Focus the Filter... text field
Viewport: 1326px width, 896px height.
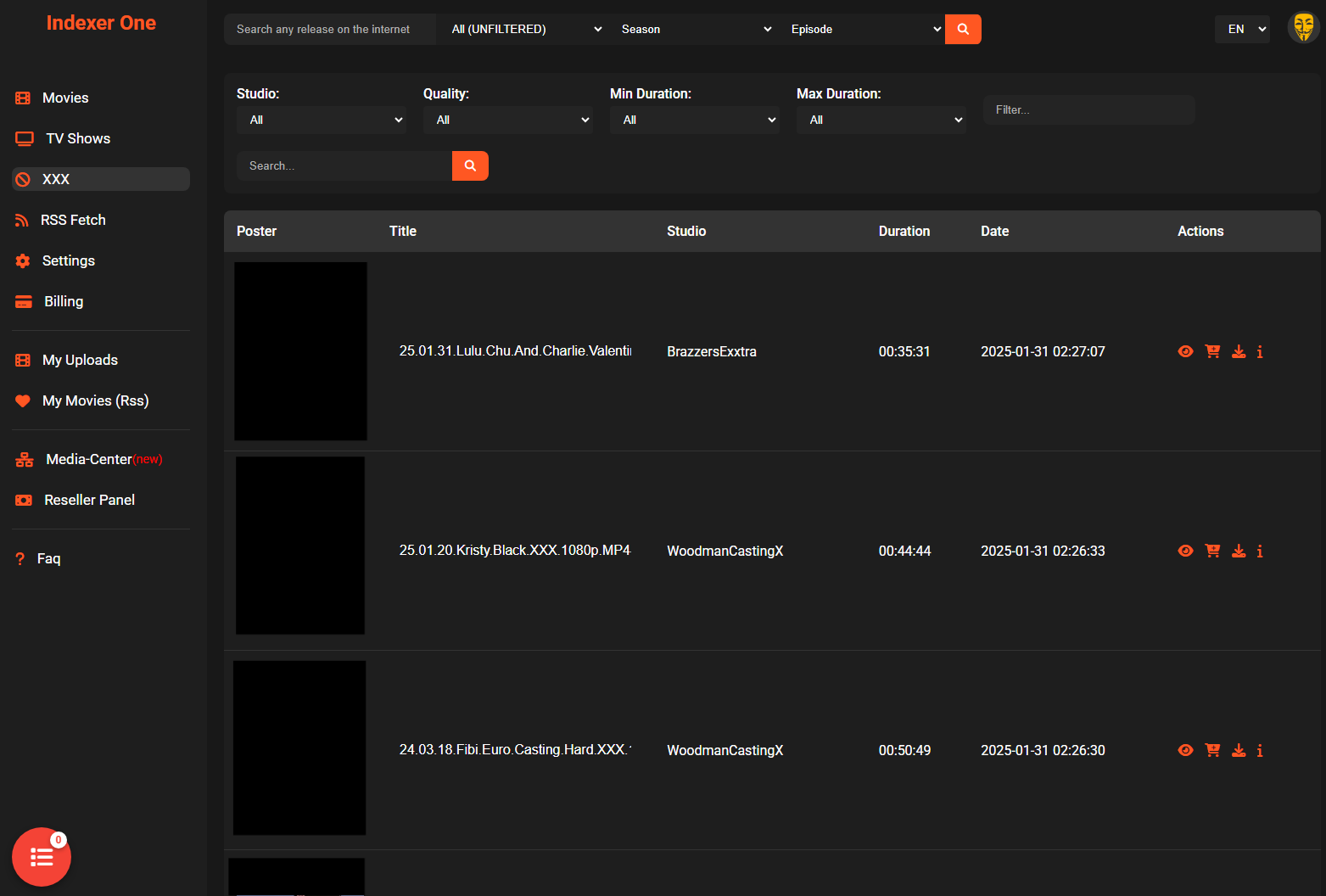tap(1089, 109)
